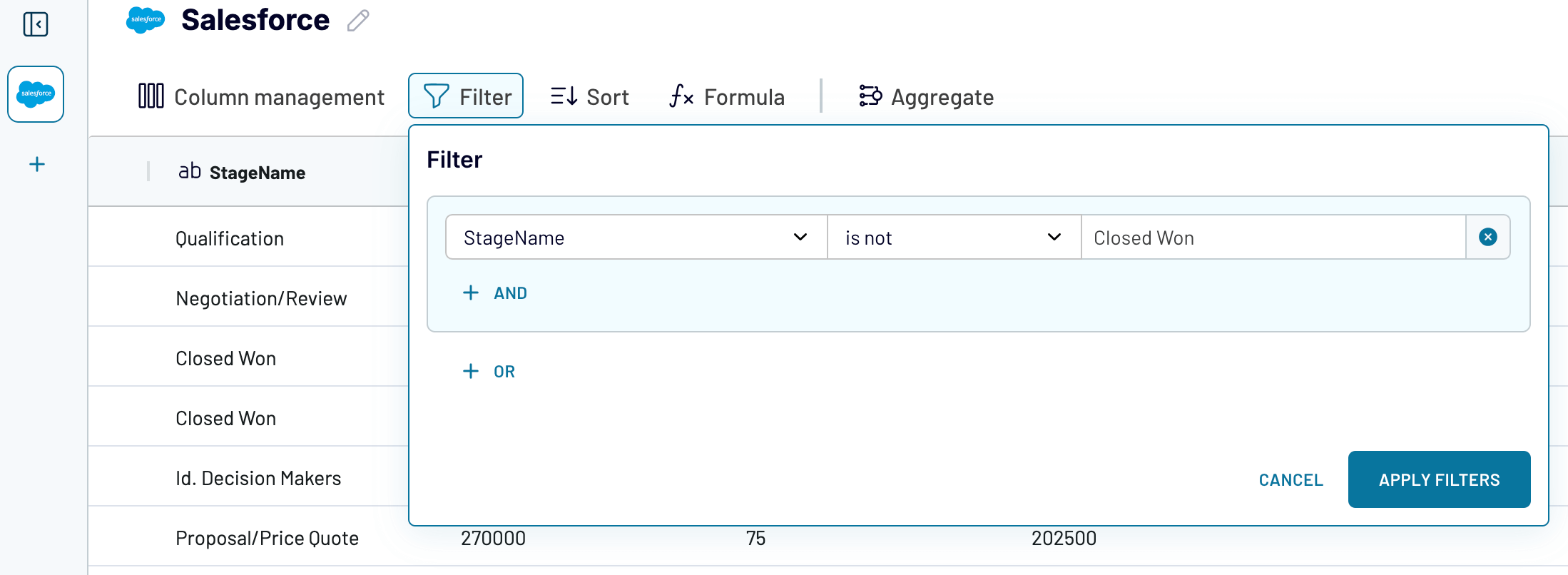
Task: Edit the Salesforce title with pencil icon
Action: [x=358, y=21]
